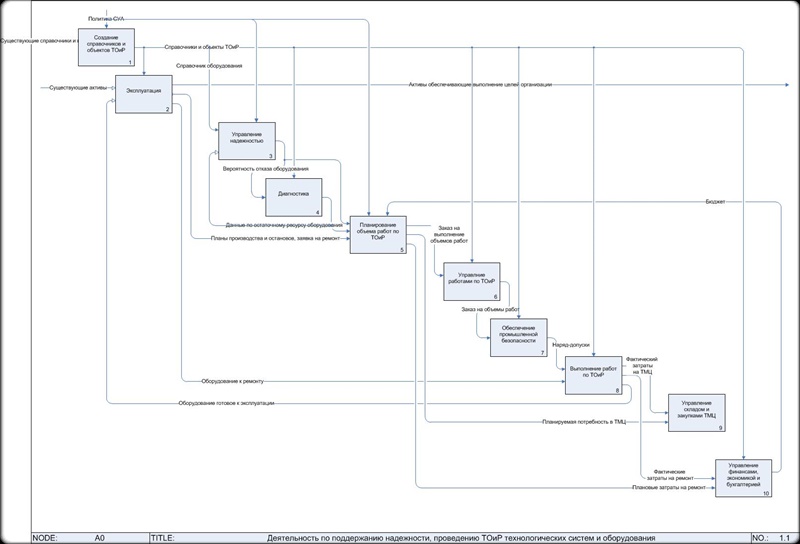Click the 'Справочник оборудования' label
Image resolution: width=800 pixels, height=544 pixels.
coord(208,66)
